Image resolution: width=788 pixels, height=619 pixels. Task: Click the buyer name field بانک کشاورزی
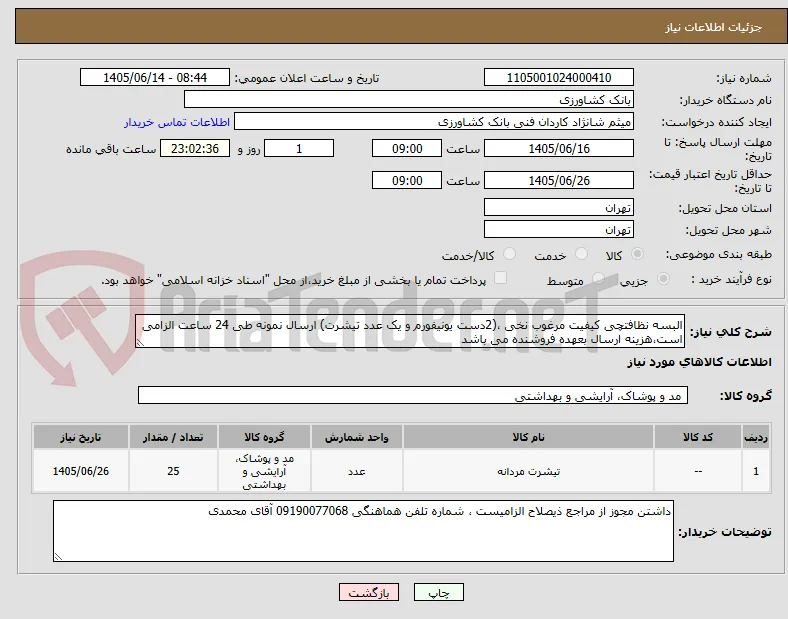tap(409, 99)
